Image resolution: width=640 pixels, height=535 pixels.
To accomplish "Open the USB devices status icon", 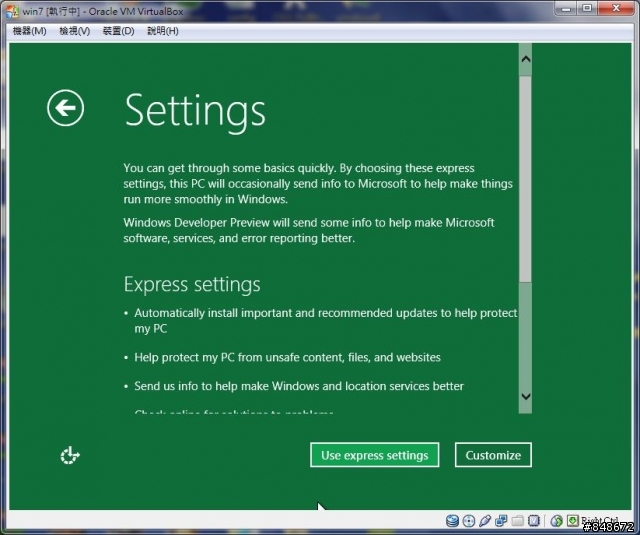I will (x=485, y=521).
